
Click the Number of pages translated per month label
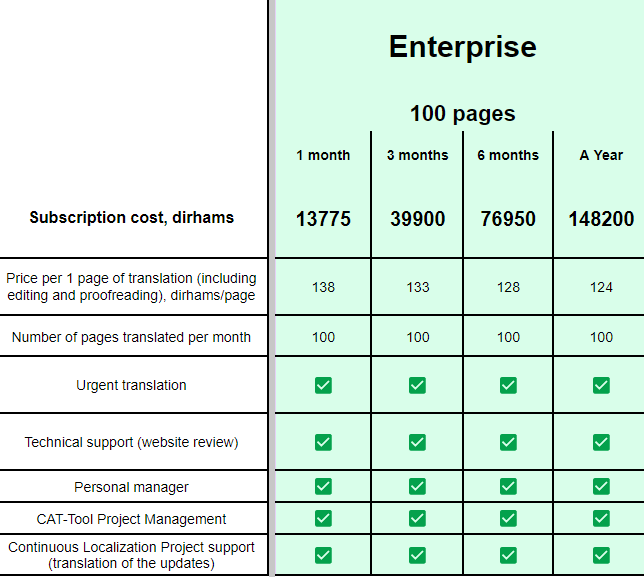pyautogui.click(x=131, y=337)
